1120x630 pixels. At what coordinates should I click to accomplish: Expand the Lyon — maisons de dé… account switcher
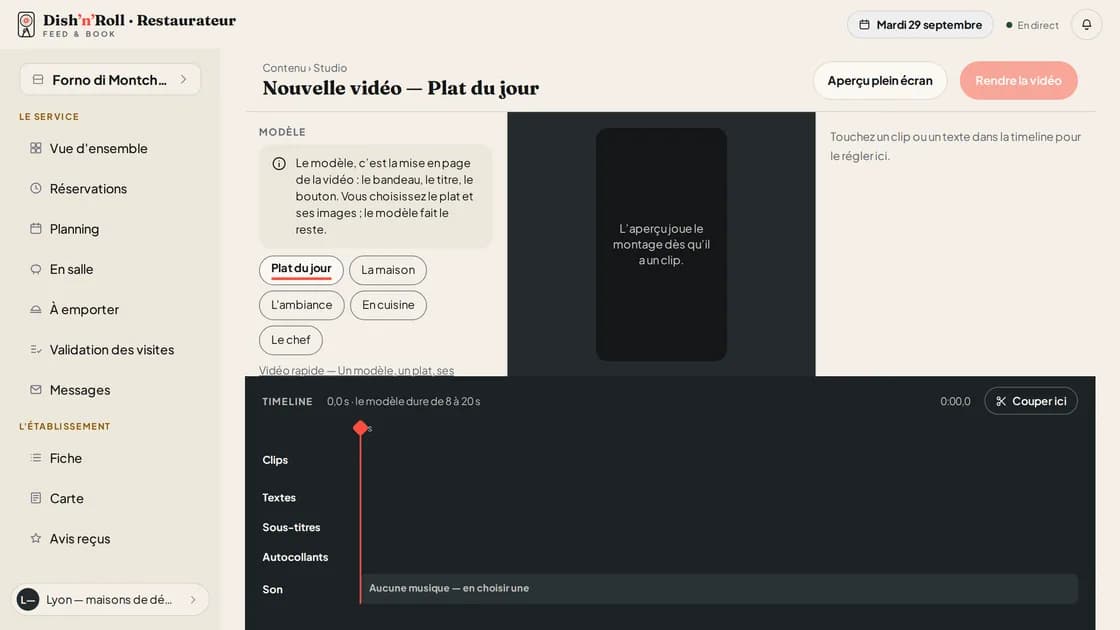[x=110, y=599]
